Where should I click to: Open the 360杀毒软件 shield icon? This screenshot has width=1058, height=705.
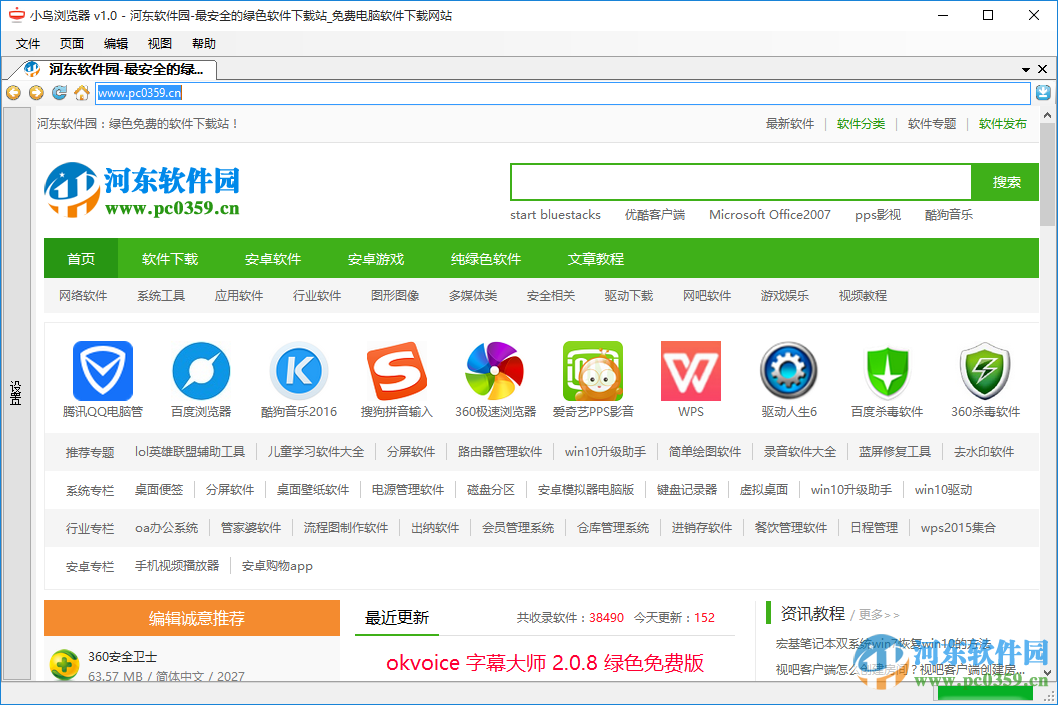coord(985,371)
